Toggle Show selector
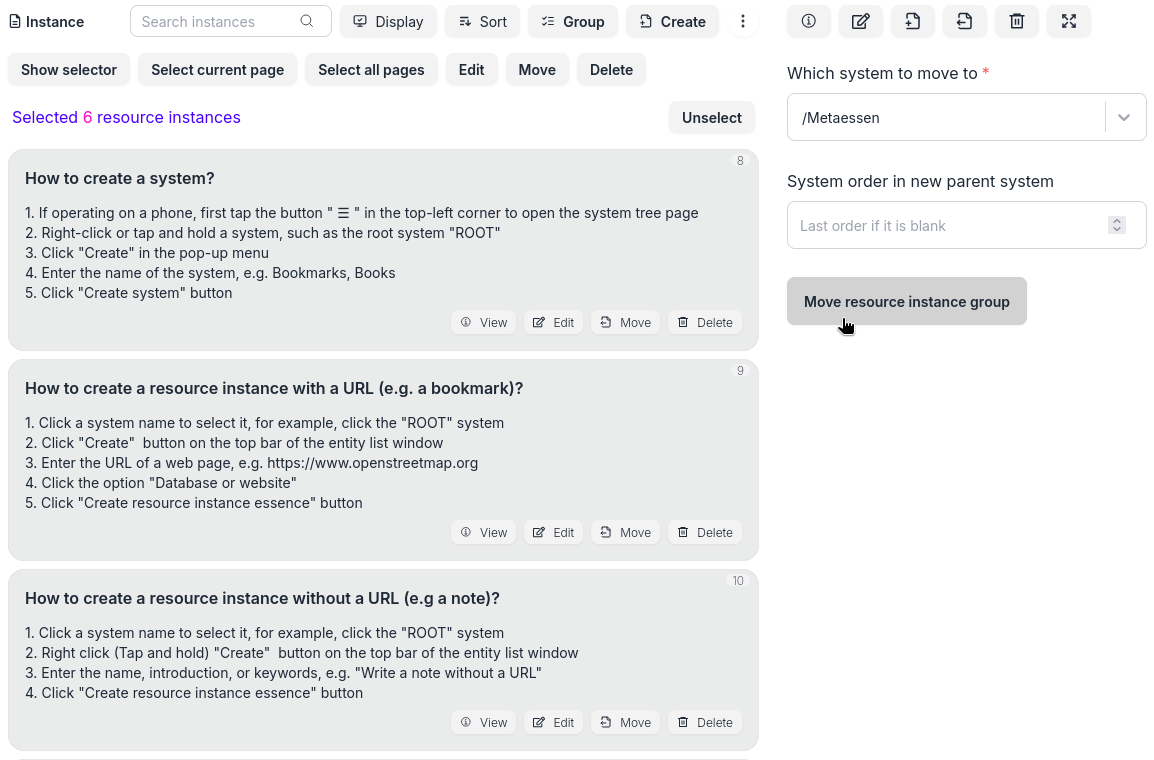Viewport: 1154px width, 760px height. click(x=69, y=70)
